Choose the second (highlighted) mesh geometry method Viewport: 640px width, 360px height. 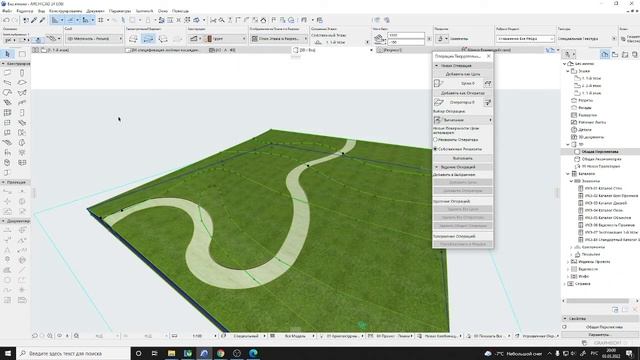point(148,39)
